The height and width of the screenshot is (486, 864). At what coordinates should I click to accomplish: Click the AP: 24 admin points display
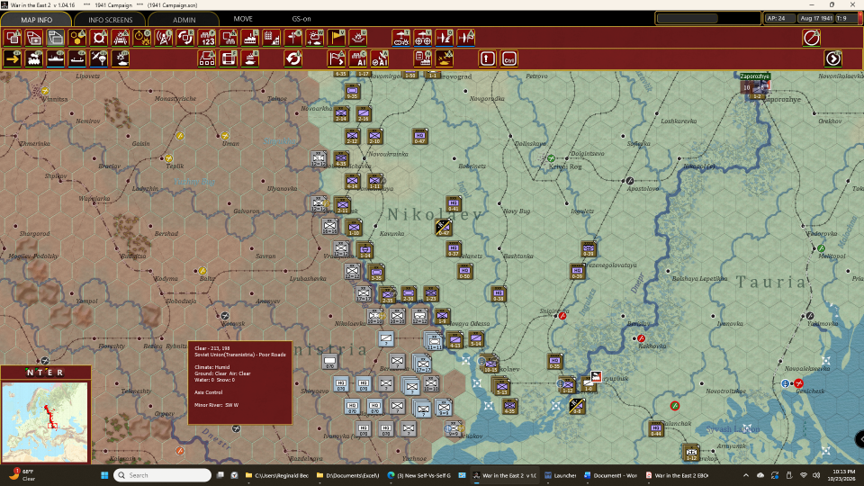pyautogui.click(x=779, y=18)
